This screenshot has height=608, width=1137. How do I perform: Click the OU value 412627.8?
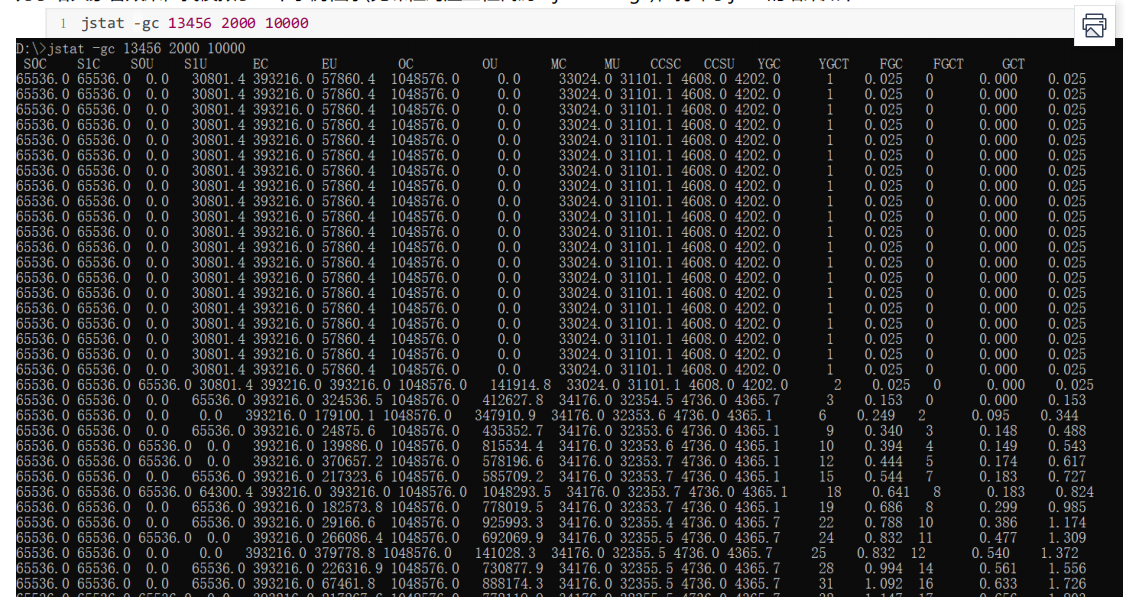(513, 400)
